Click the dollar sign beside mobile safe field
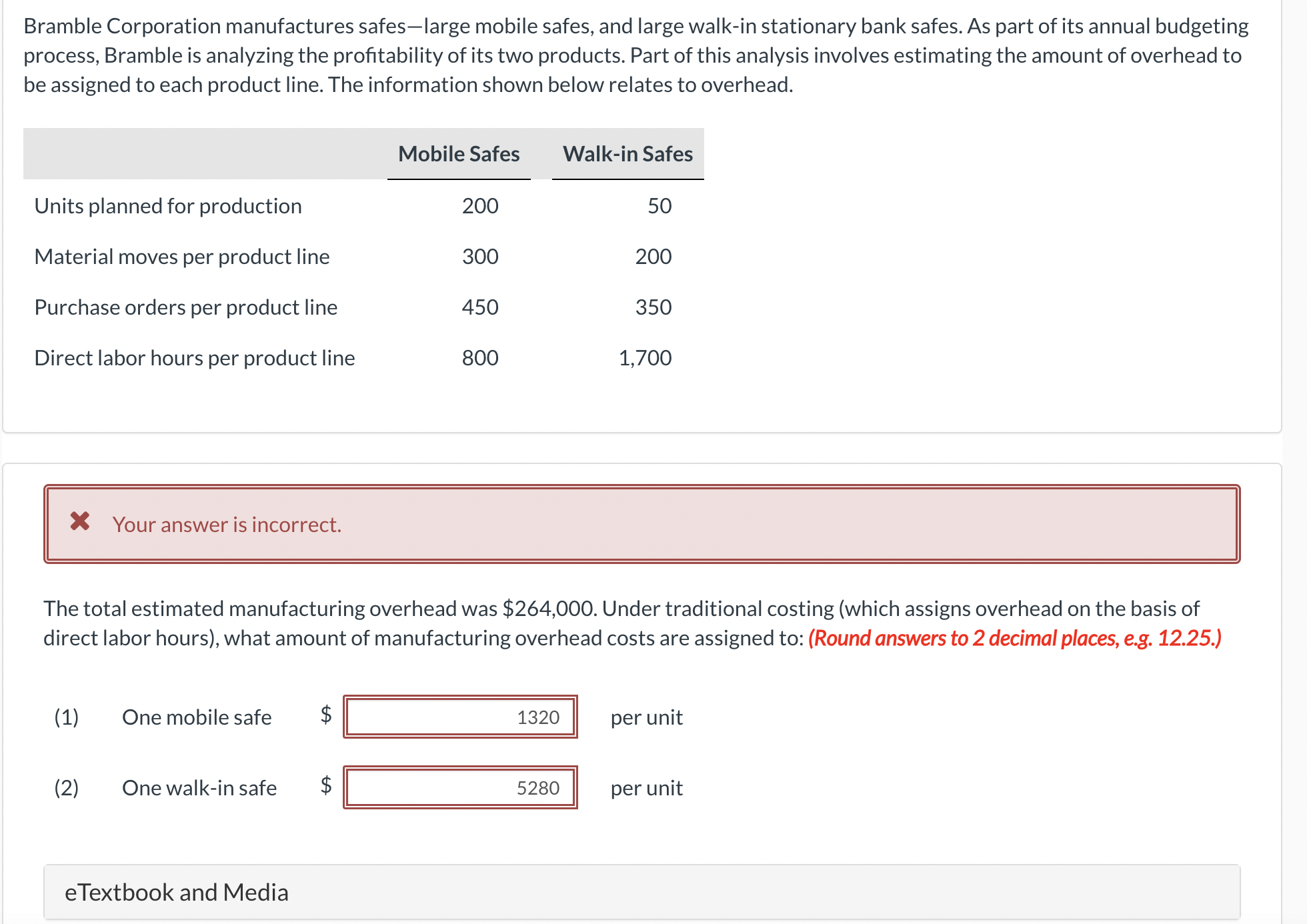The height and width of the screenshot is (924, 1307). click(326, 715)
